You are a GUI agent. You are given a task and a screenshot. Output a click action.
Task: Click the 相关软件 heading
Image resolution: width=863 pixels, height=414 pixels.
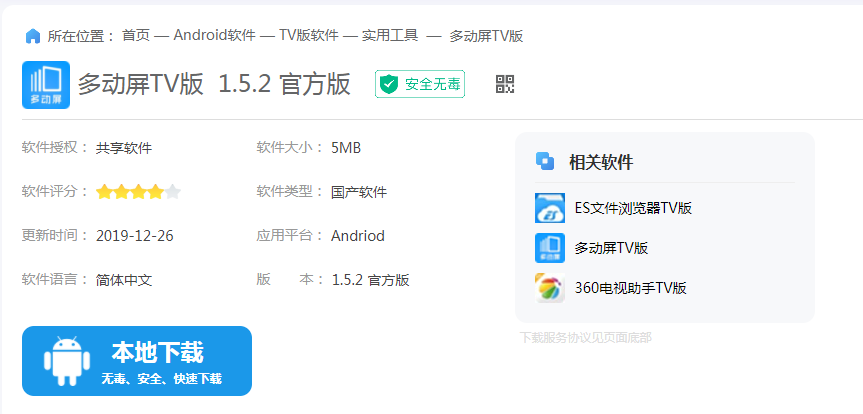pos(601,162)
